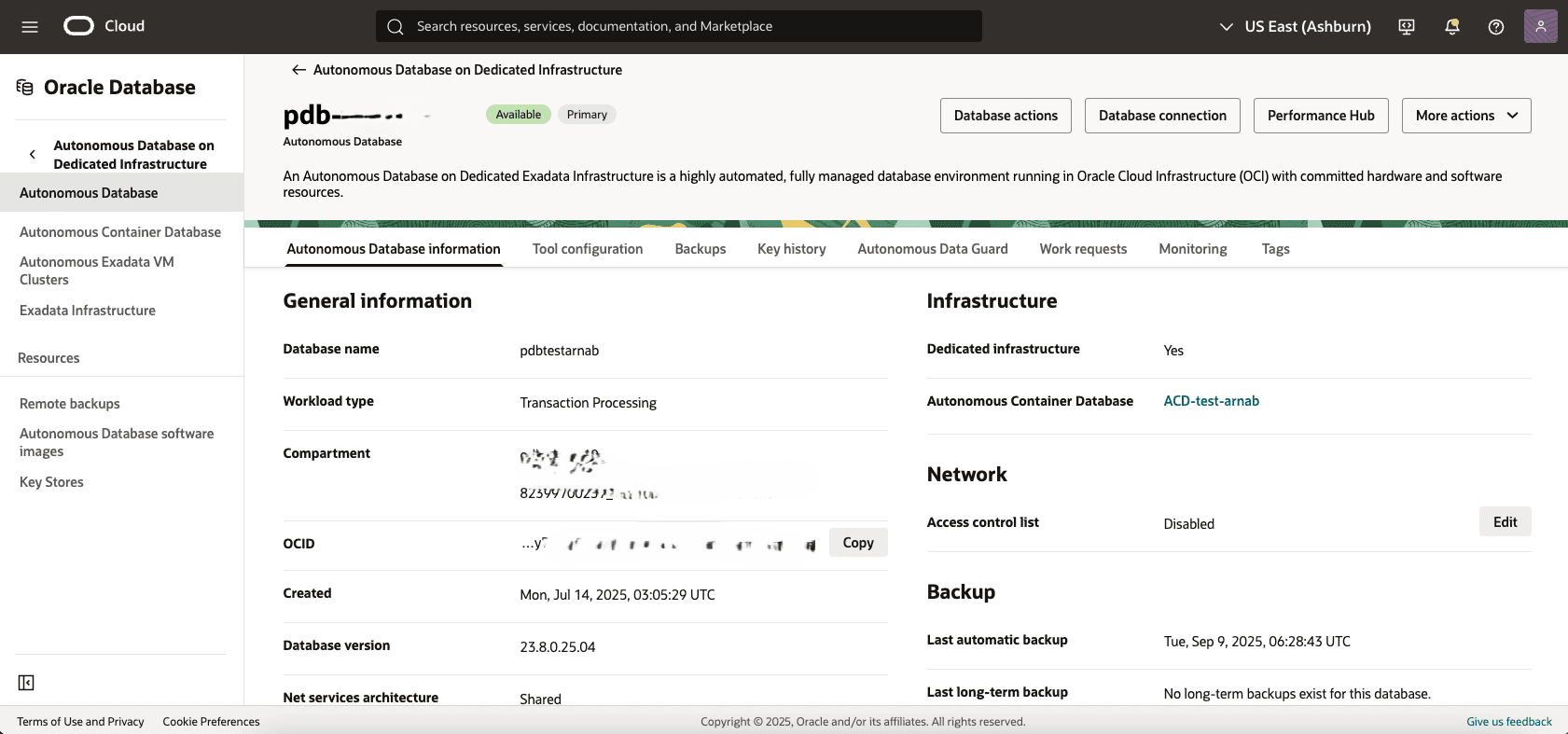Switch to the Monitoring tab

(x=1193, y=249)
